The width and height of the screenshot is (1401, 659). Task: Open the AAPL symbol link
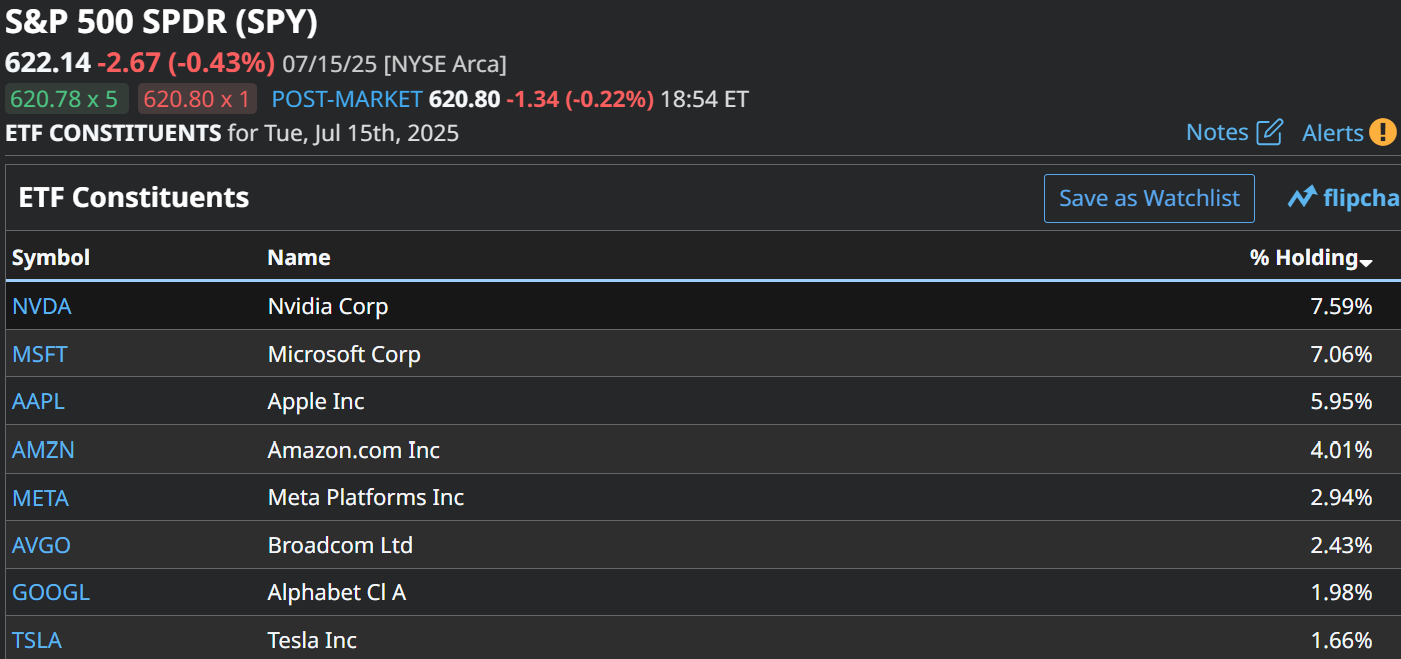coord(39,402)
